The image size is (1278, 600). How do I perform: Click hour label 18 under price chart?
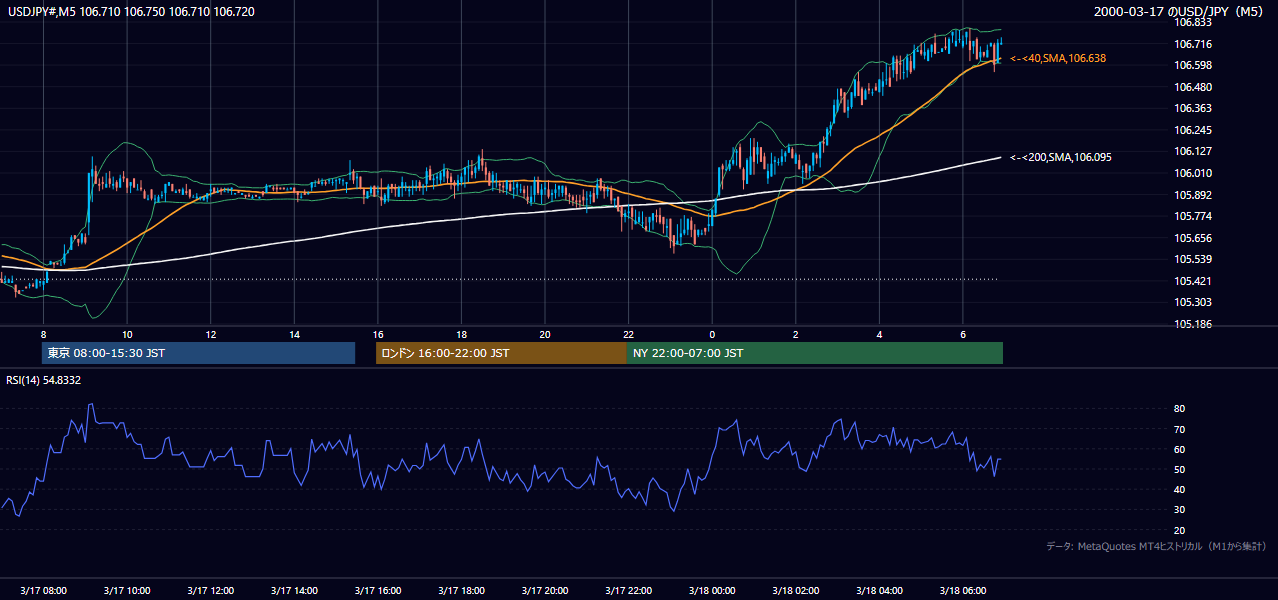pyautogui.click(x=461, y=334)
